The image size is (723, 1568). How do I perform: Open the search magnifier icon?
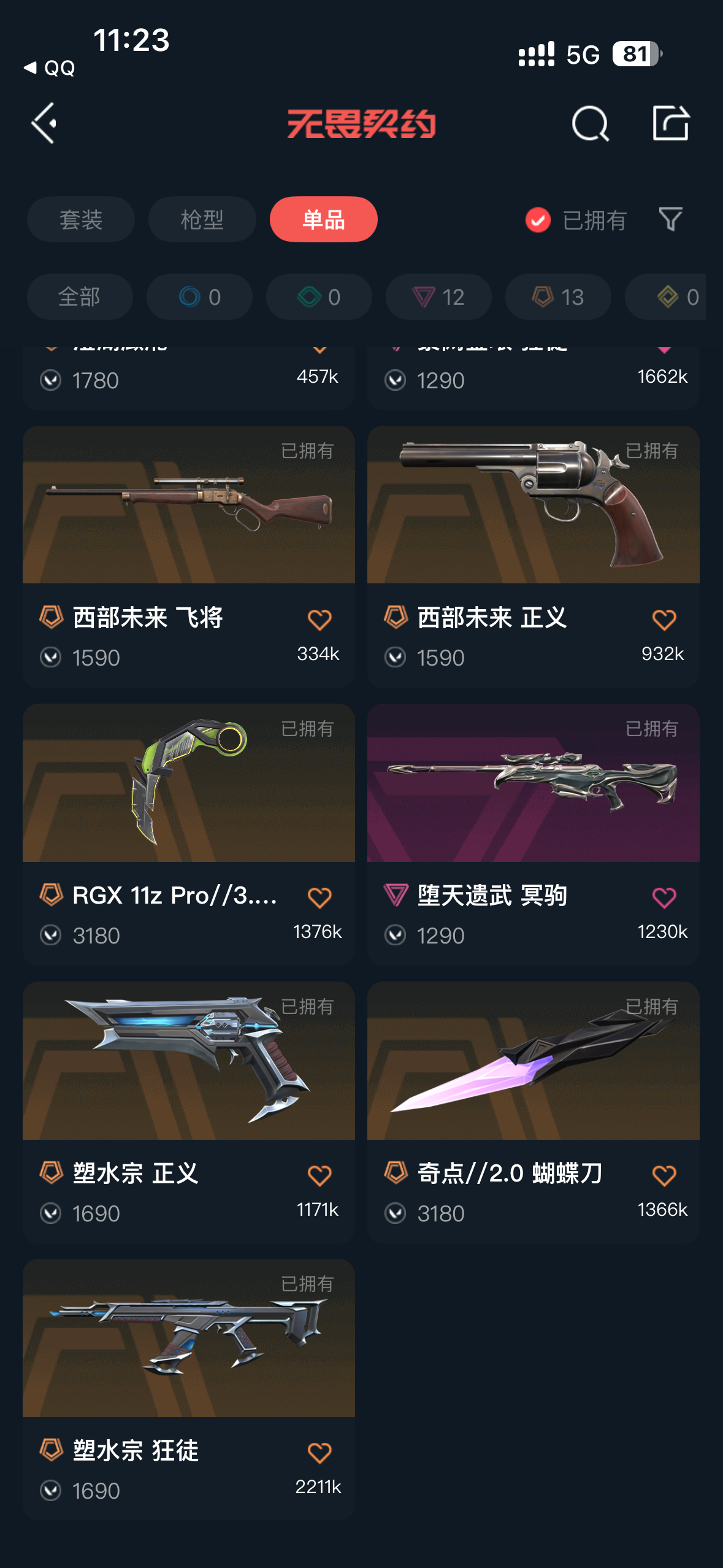pos(590,123)
